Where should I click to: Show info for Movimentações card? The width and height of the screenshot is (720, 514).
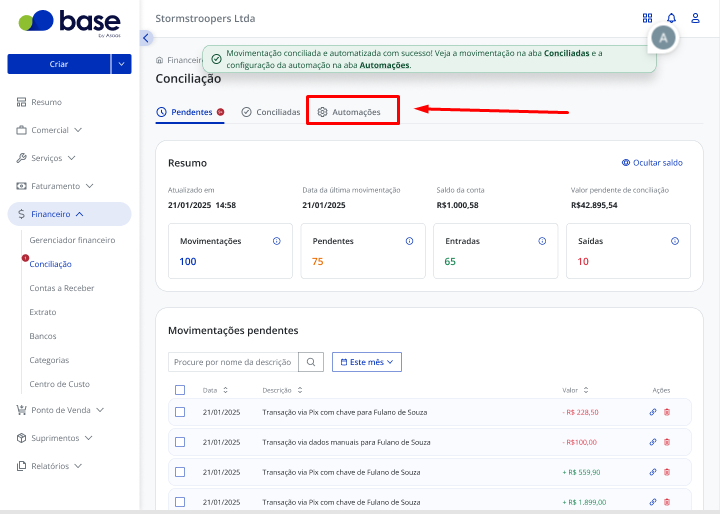pos(276,241)
